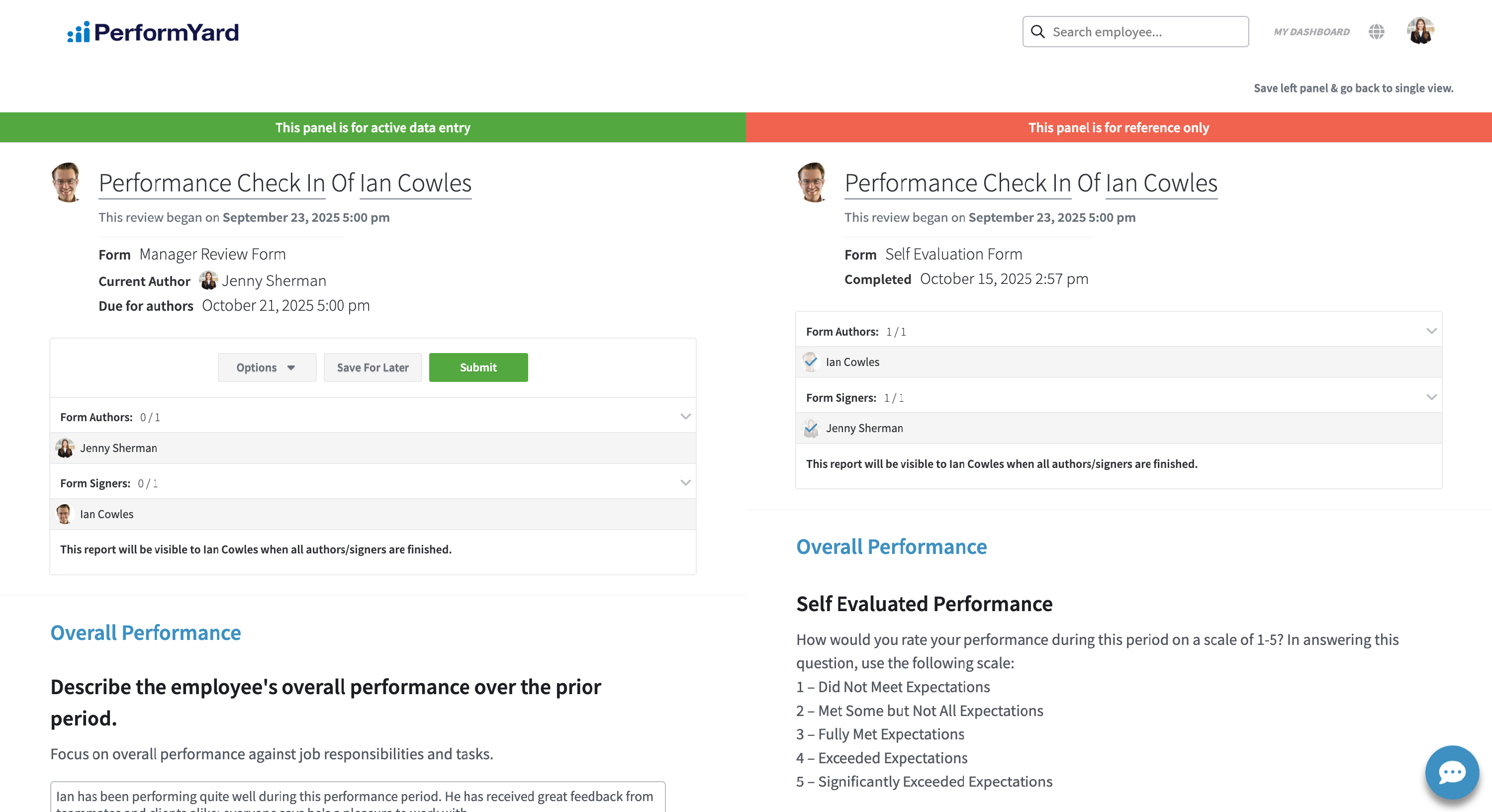Viewport: 1492px width, 812px height.
Task: Collapse Form Signers section in left panel
Action: [x=685, y=482]
